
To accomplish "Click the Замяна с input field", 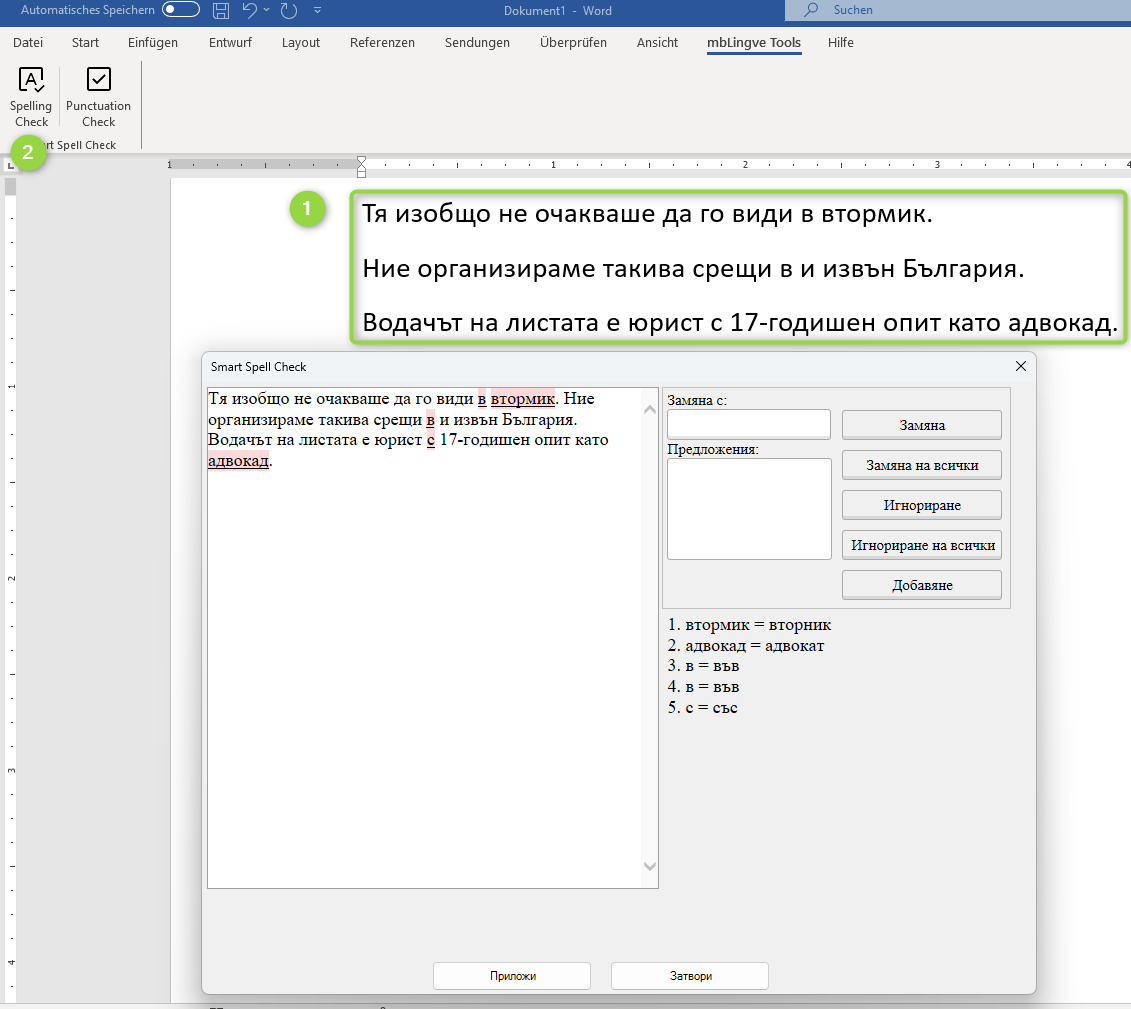I will [749, 424].
